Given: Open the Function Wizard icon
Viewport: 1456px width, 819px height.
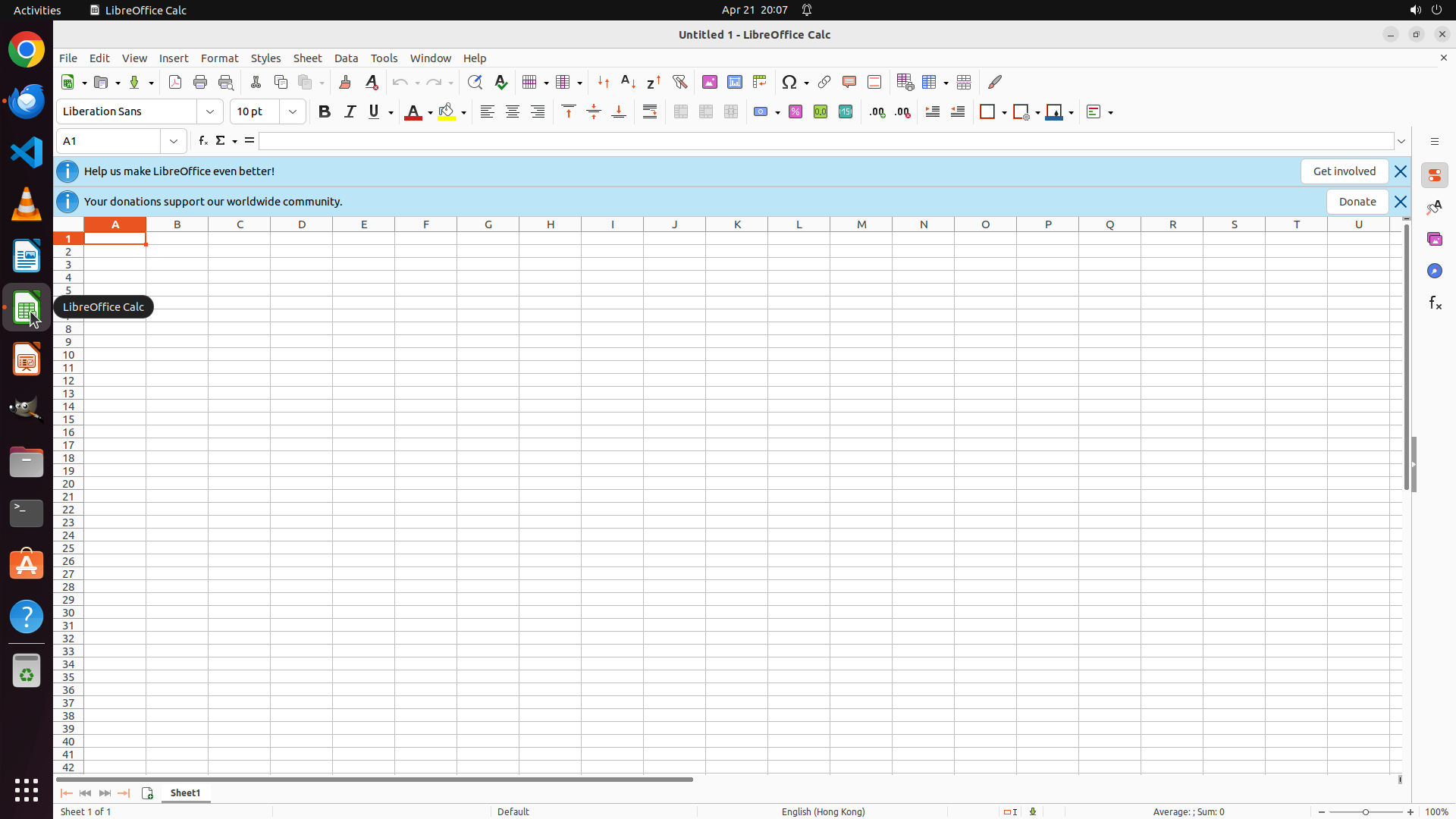Looking at the screenshot, I should click(x=202, y=141).
